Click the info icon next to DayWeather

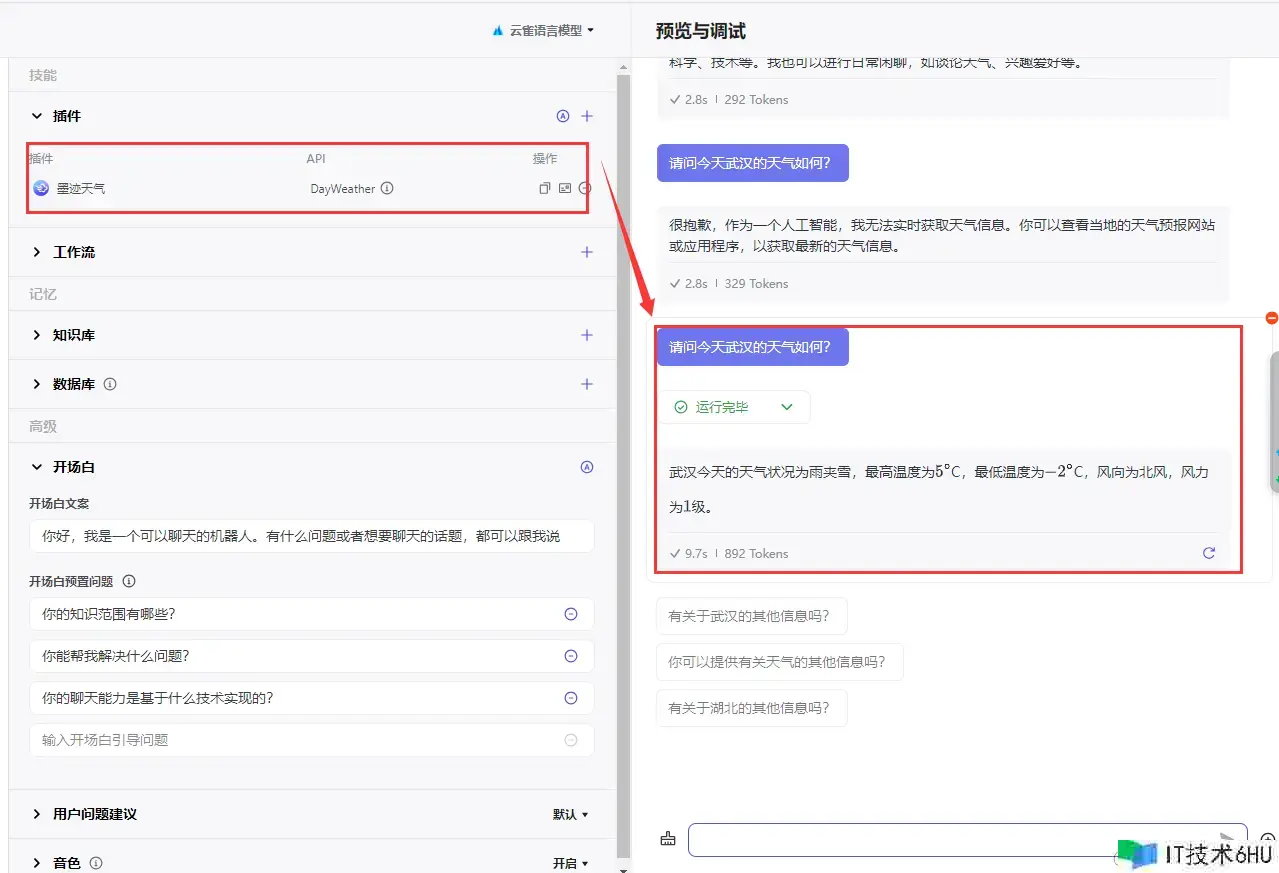click(387, 188)
